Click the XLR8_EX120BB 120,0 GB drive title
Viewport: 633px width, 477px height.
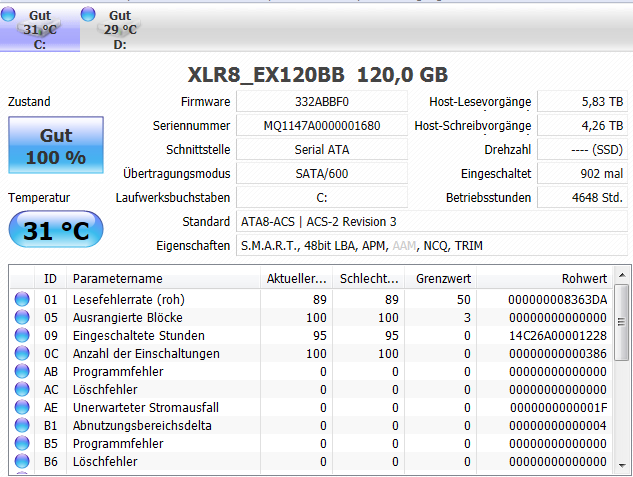pyautogui.click(x=318, y=75)
